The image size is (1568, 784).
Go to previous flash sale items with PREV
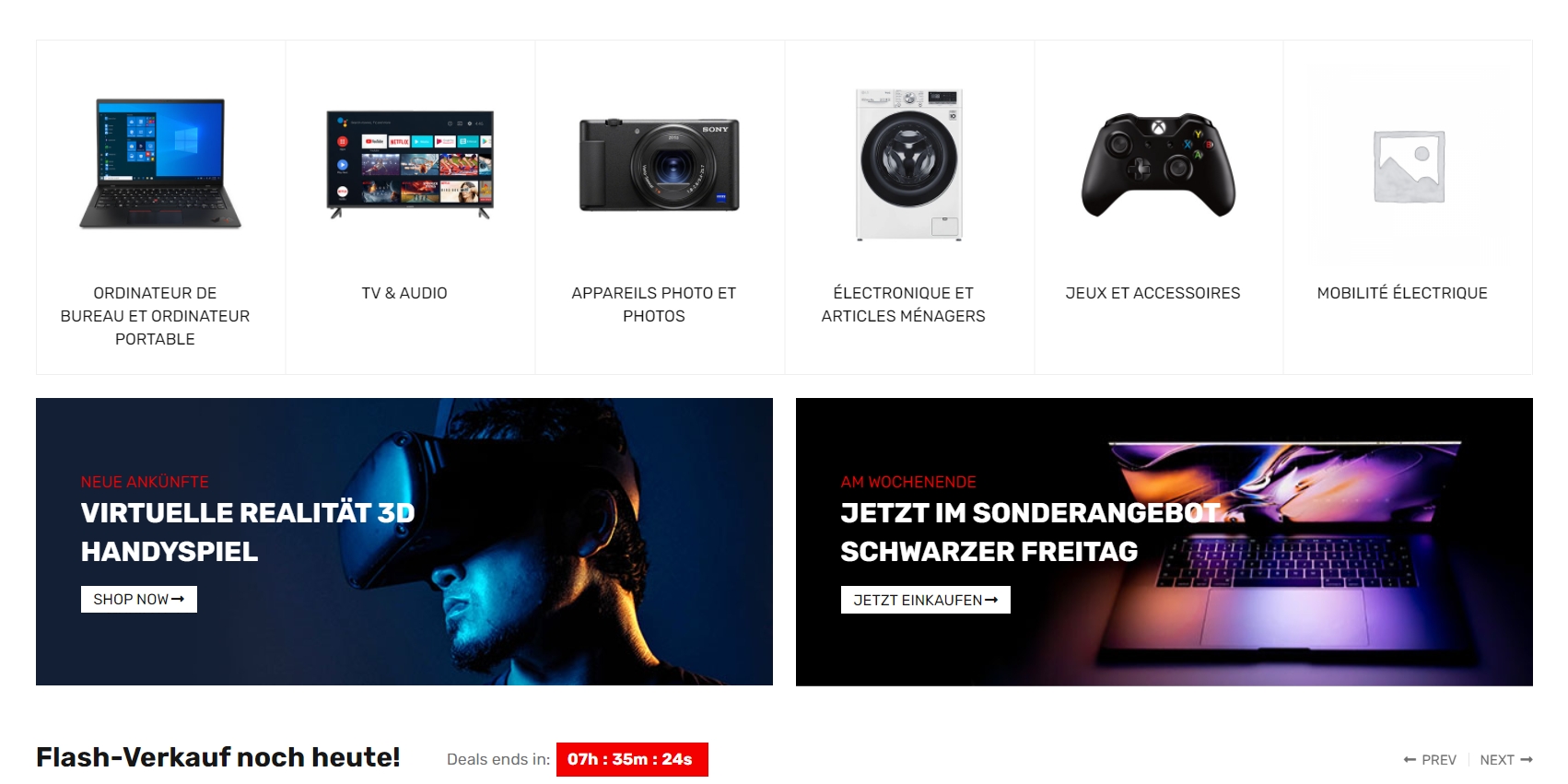pos(1430,760)
